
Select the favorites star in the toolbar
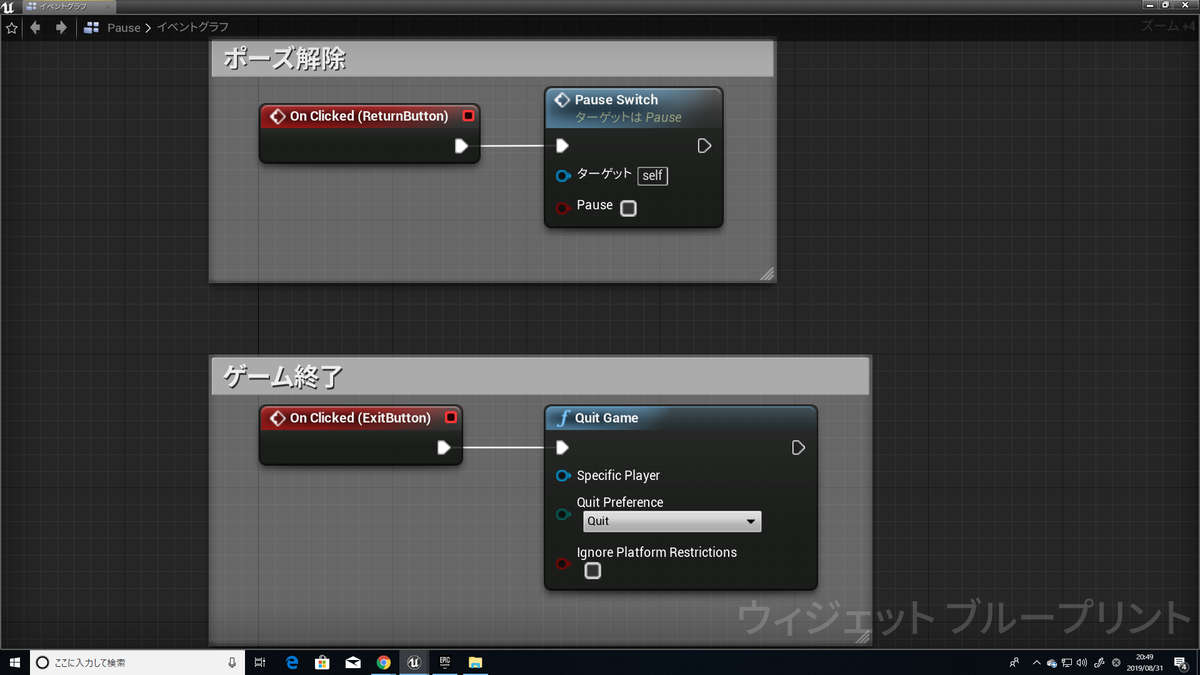point(11,27)
